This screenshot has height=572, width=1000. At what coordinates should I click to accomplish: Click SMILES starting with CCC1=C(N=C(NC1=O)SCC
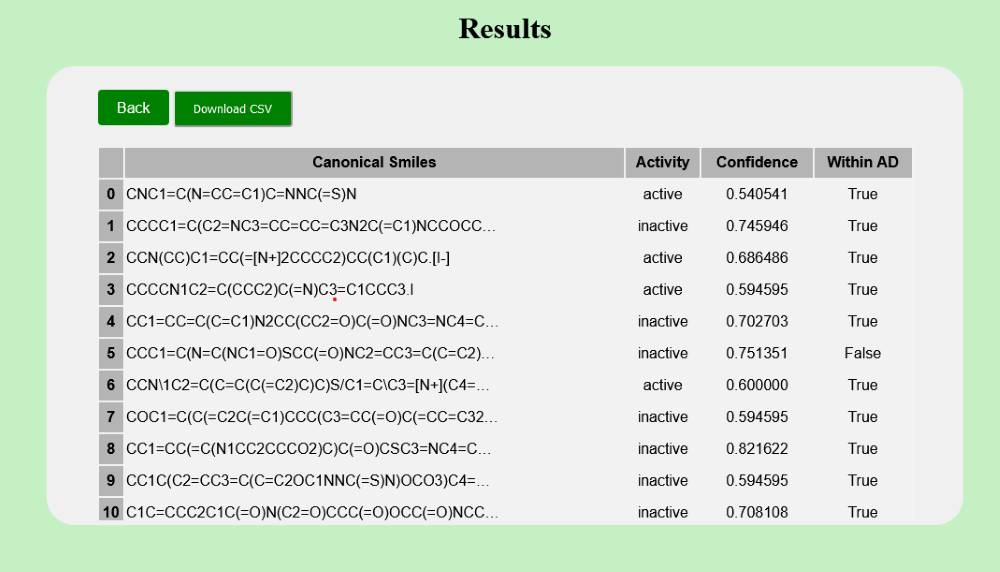[310, 353]
